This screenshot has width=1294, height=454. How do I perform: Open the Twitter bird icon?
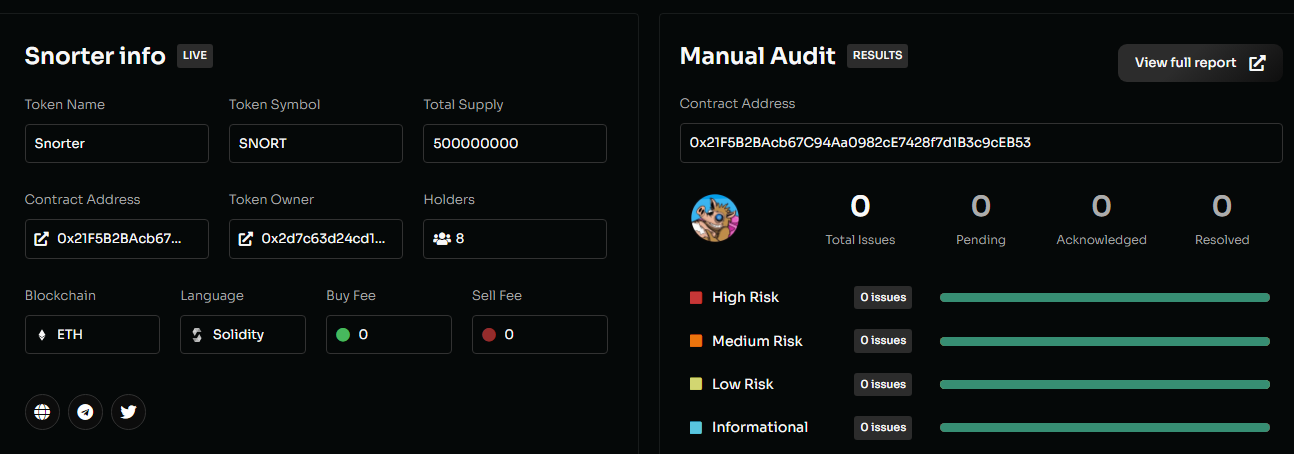128,412
